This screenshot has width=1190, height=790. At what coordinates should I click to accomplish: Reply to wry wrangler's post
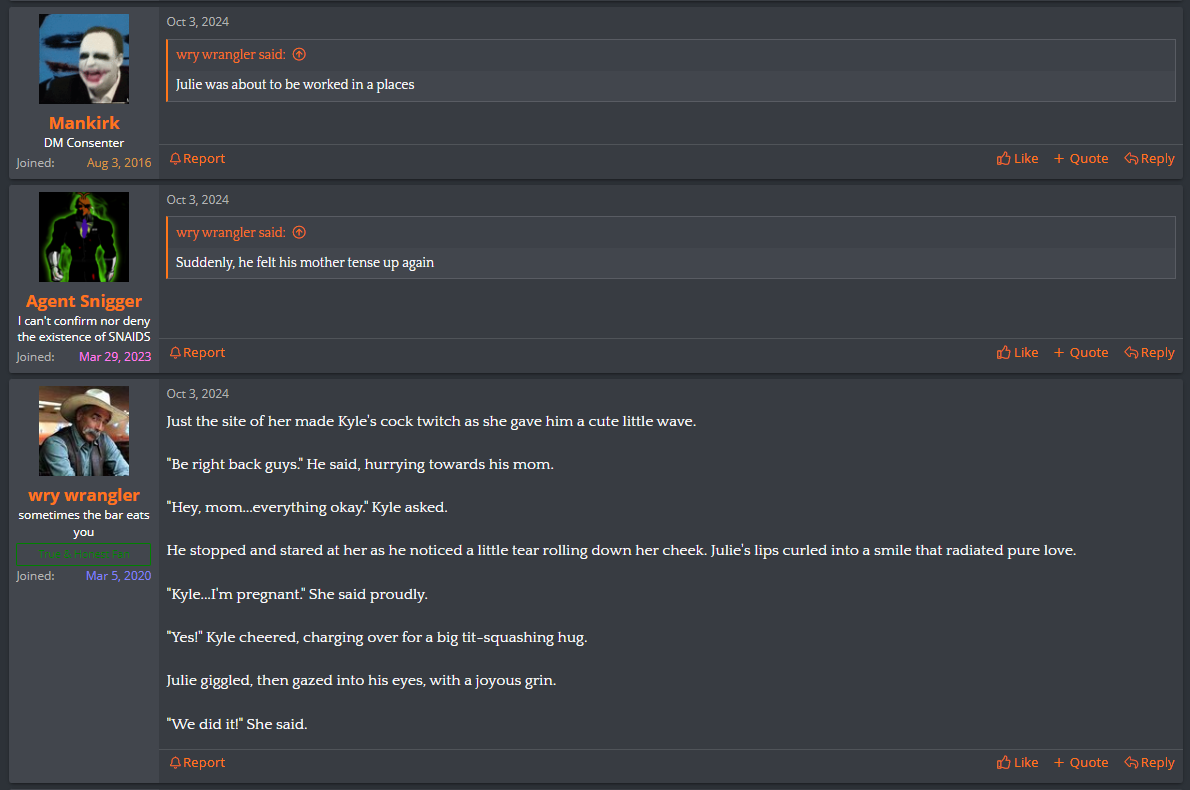pos(1149,763)
